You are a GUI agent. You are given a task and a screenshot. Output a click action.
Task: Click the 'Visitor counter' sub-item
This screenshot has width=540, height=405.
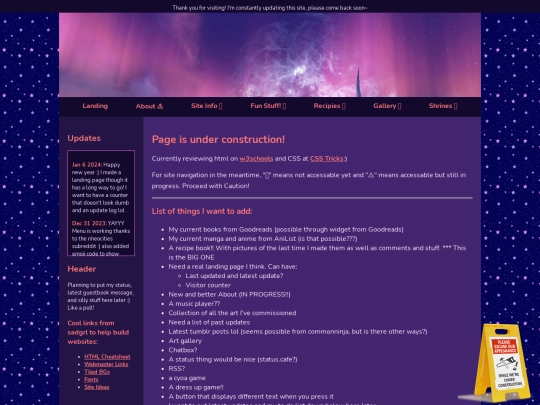208,285
